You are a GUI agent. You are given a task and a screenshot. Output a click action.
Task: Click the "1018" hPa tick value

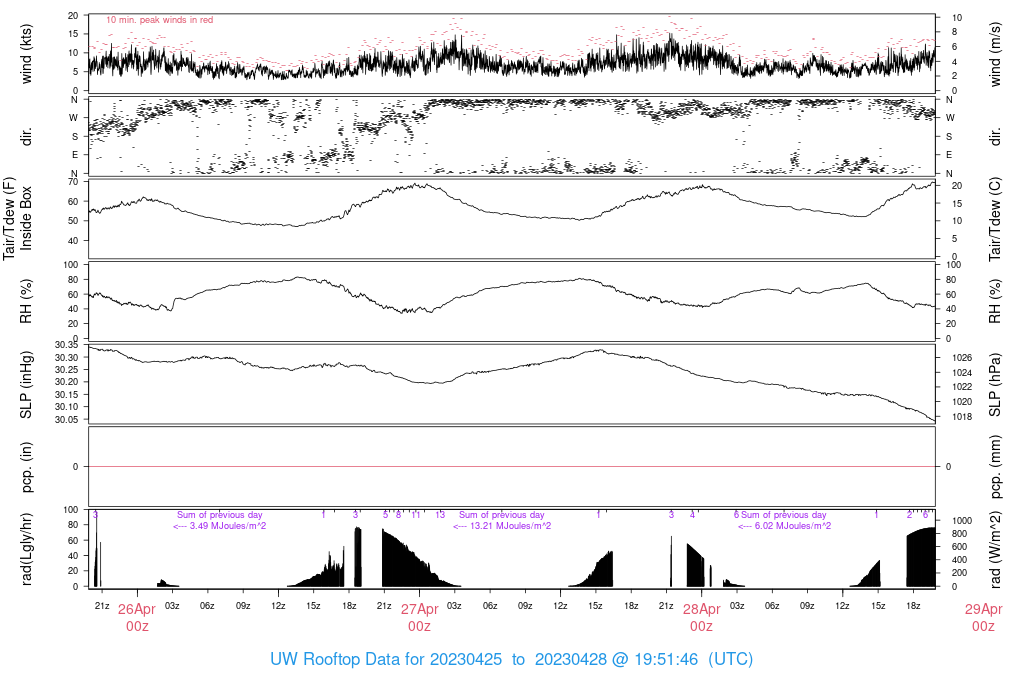(962, 417)
